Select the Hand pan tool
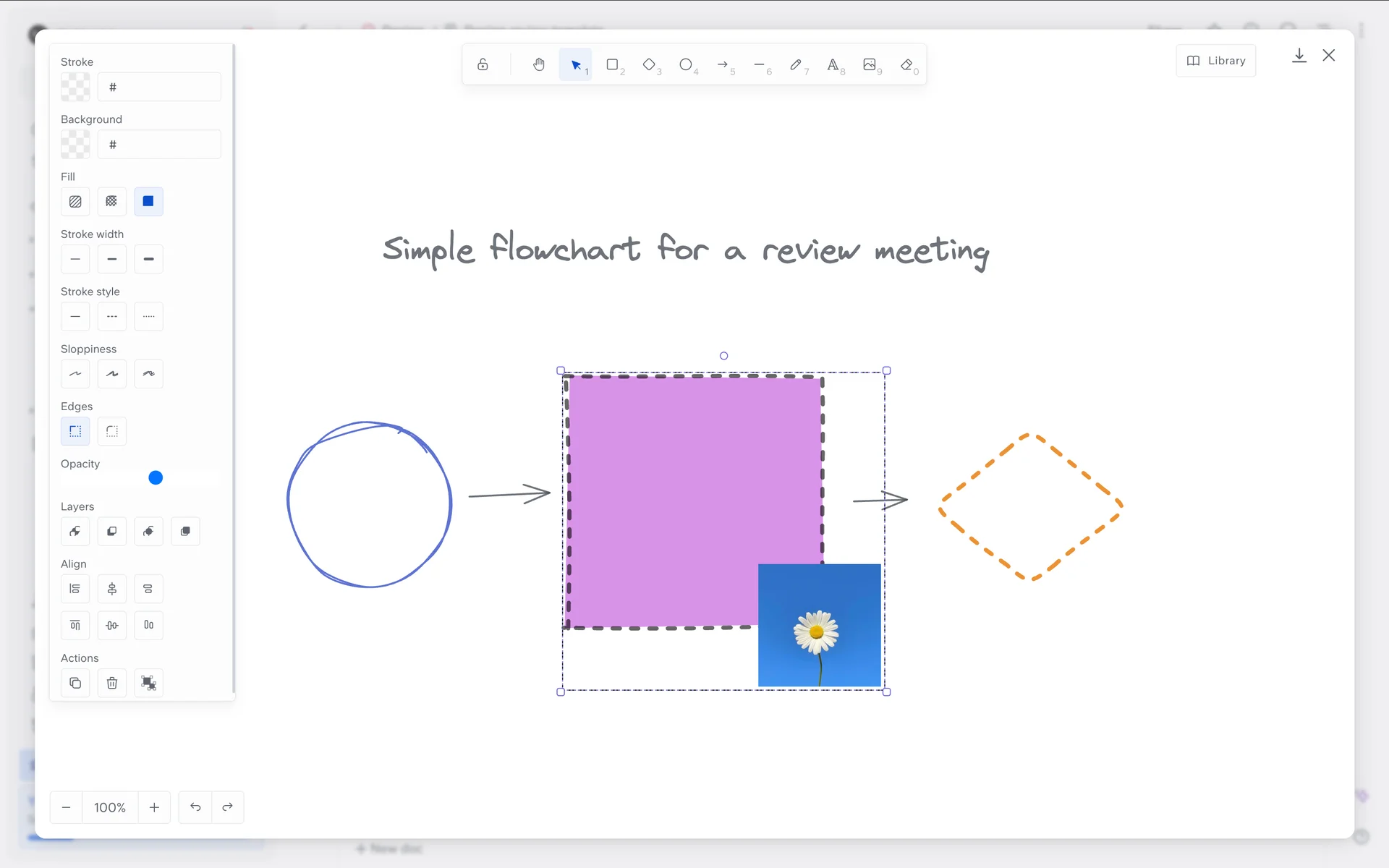 (x=539, y=65)
